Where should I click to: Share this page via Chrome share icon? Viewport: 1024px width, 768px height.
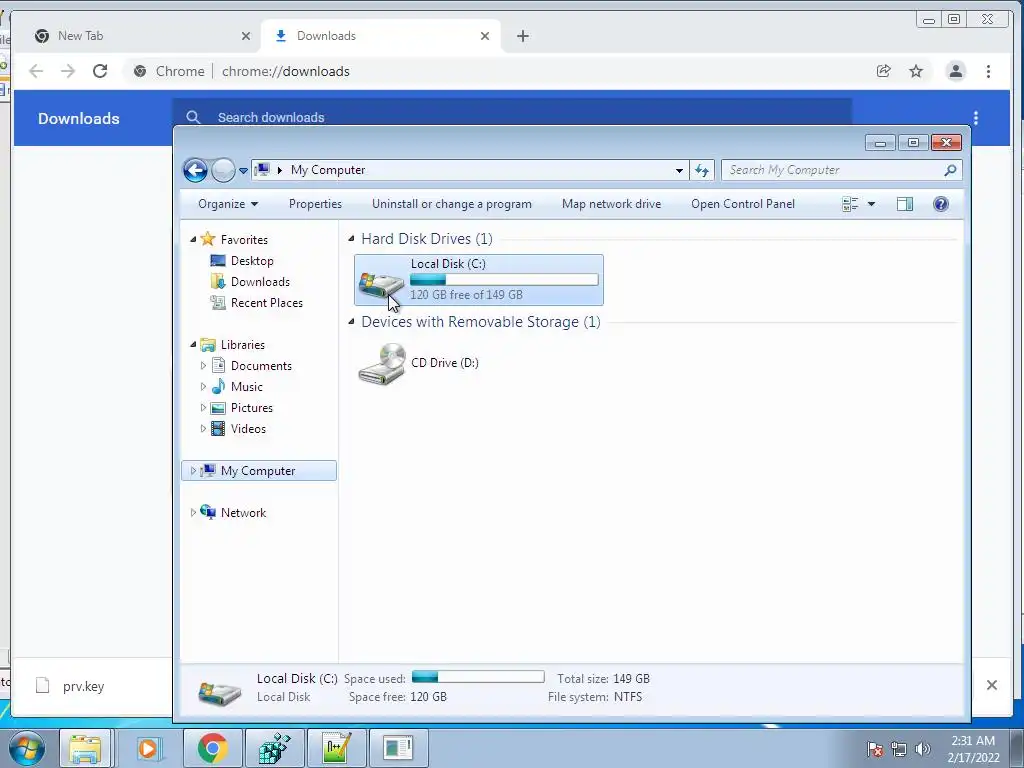tap(884, 71)
